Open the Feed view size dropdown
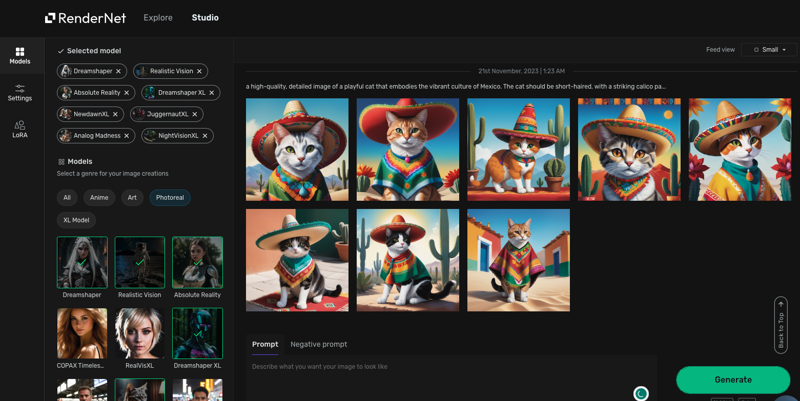 coord(769,49)
